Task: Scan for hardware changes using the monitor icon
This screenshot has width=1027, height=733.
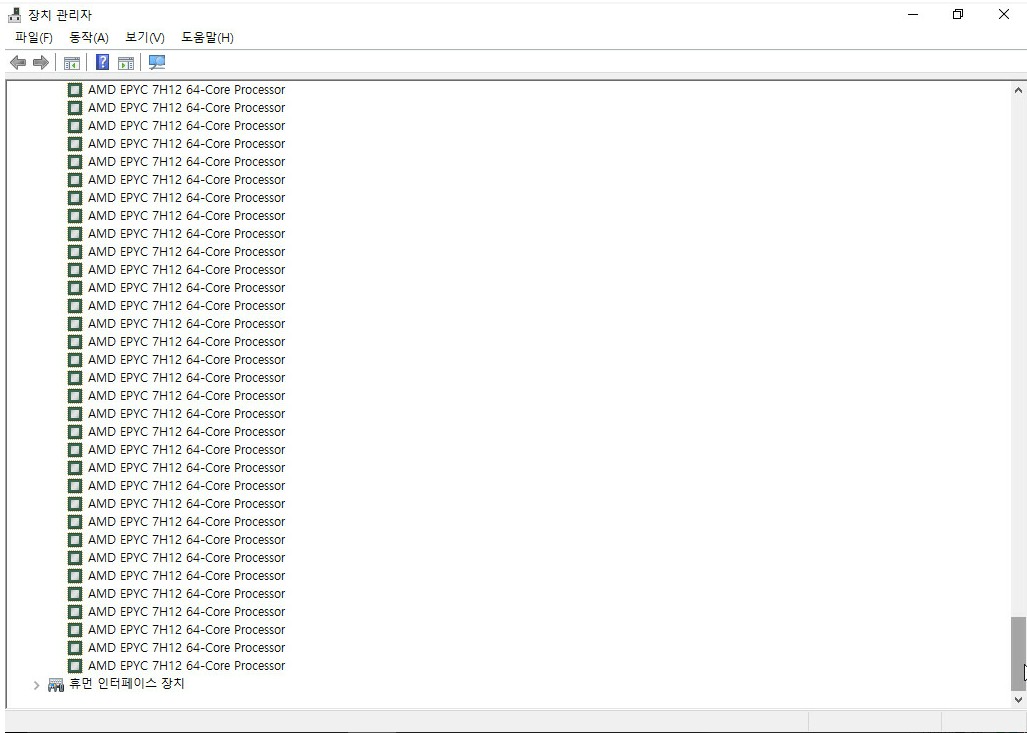Action: (x=157, y=62)
